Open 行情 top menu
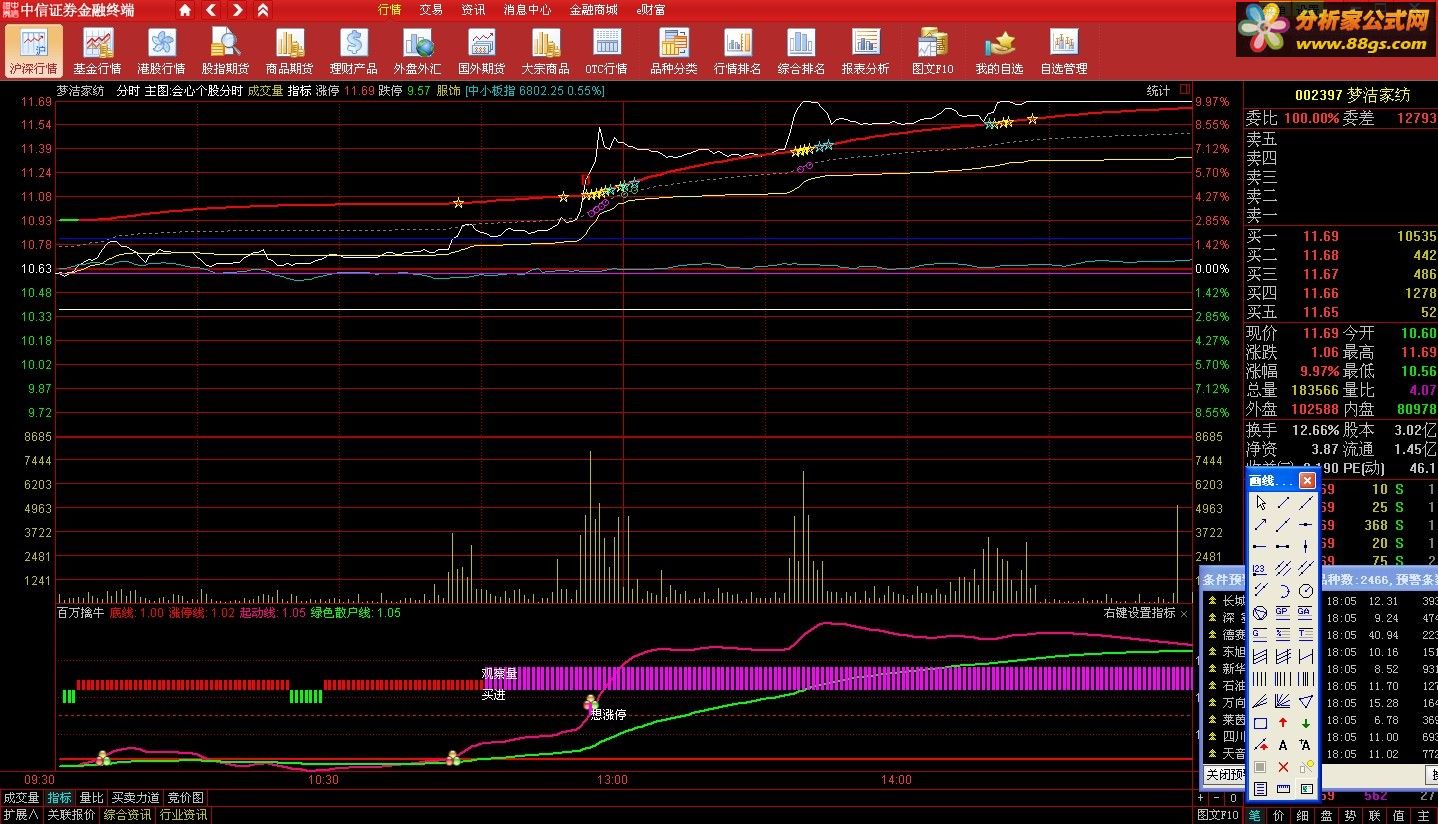1438x824 pixels. click(389, 10)
